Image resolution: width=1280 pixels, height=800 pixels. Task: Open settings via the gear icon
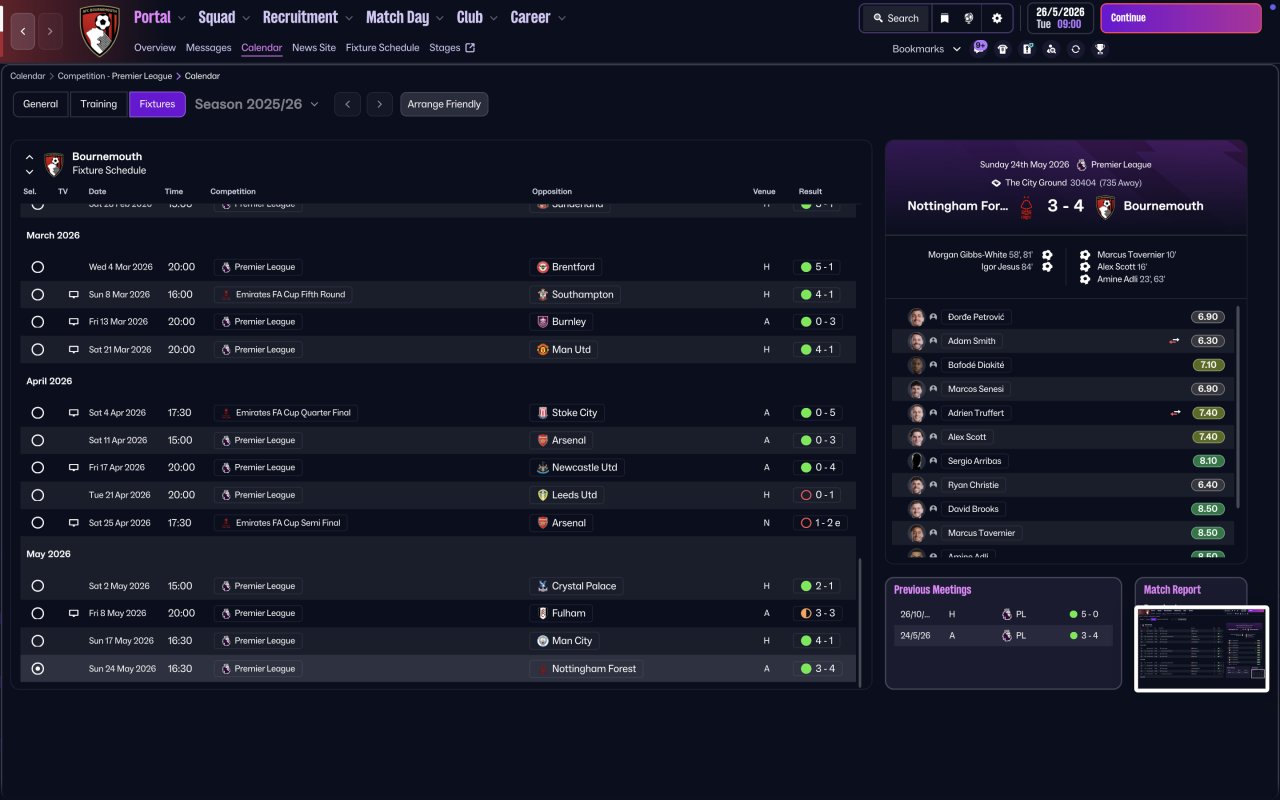tap(996, 18)
